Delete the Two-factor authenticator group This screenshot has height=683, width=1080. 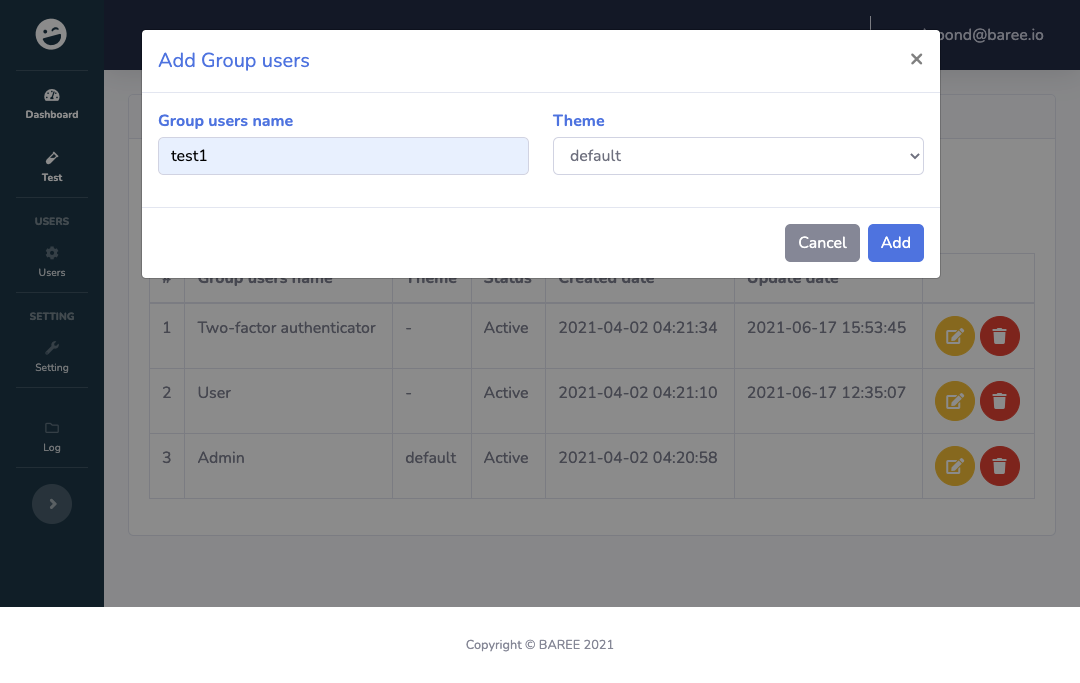999,336
